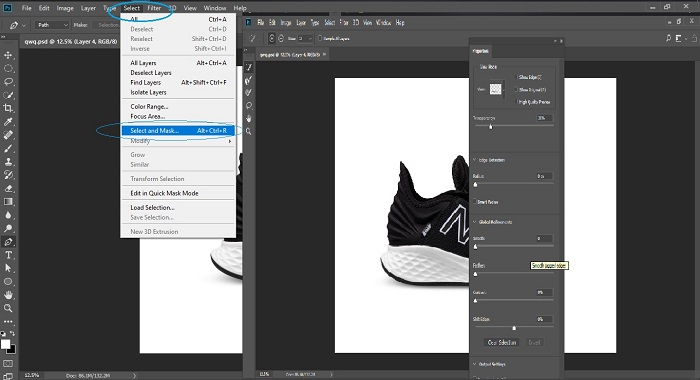The width and height of the screenshot is (700, 380).
Task: Enable the Show Edge checkbox
Action: pos(517,77)
